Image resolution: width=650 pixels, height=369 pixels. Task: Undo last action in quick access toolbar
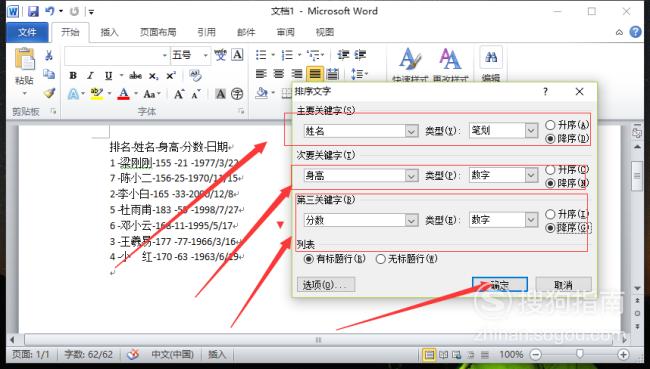[50, 11]
